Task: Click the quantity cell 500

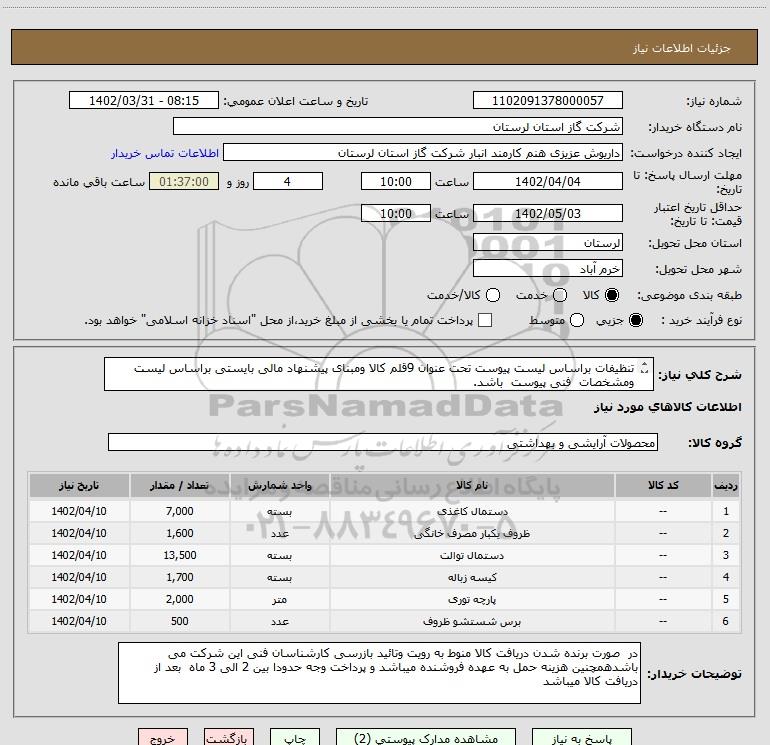Action: click(180, 622)
